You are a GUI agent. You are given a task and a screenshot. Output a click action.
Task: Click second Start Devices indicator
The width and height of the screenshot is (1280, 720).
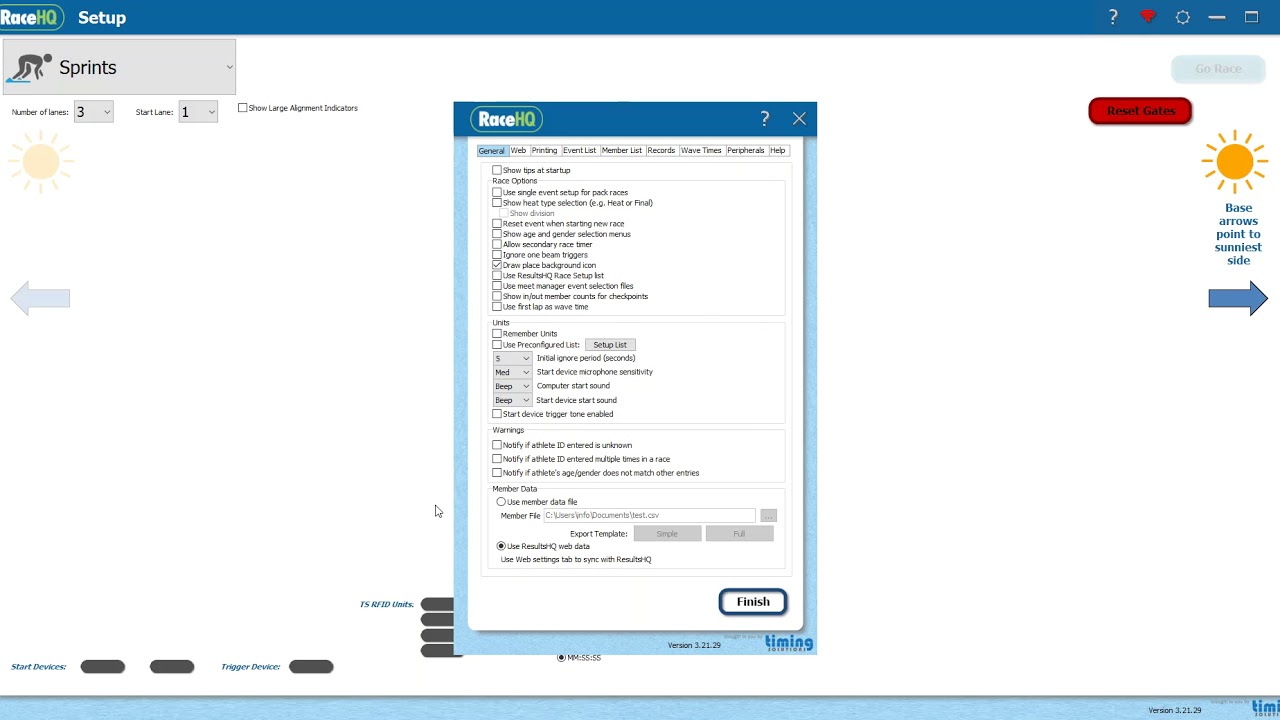[172, 666]
